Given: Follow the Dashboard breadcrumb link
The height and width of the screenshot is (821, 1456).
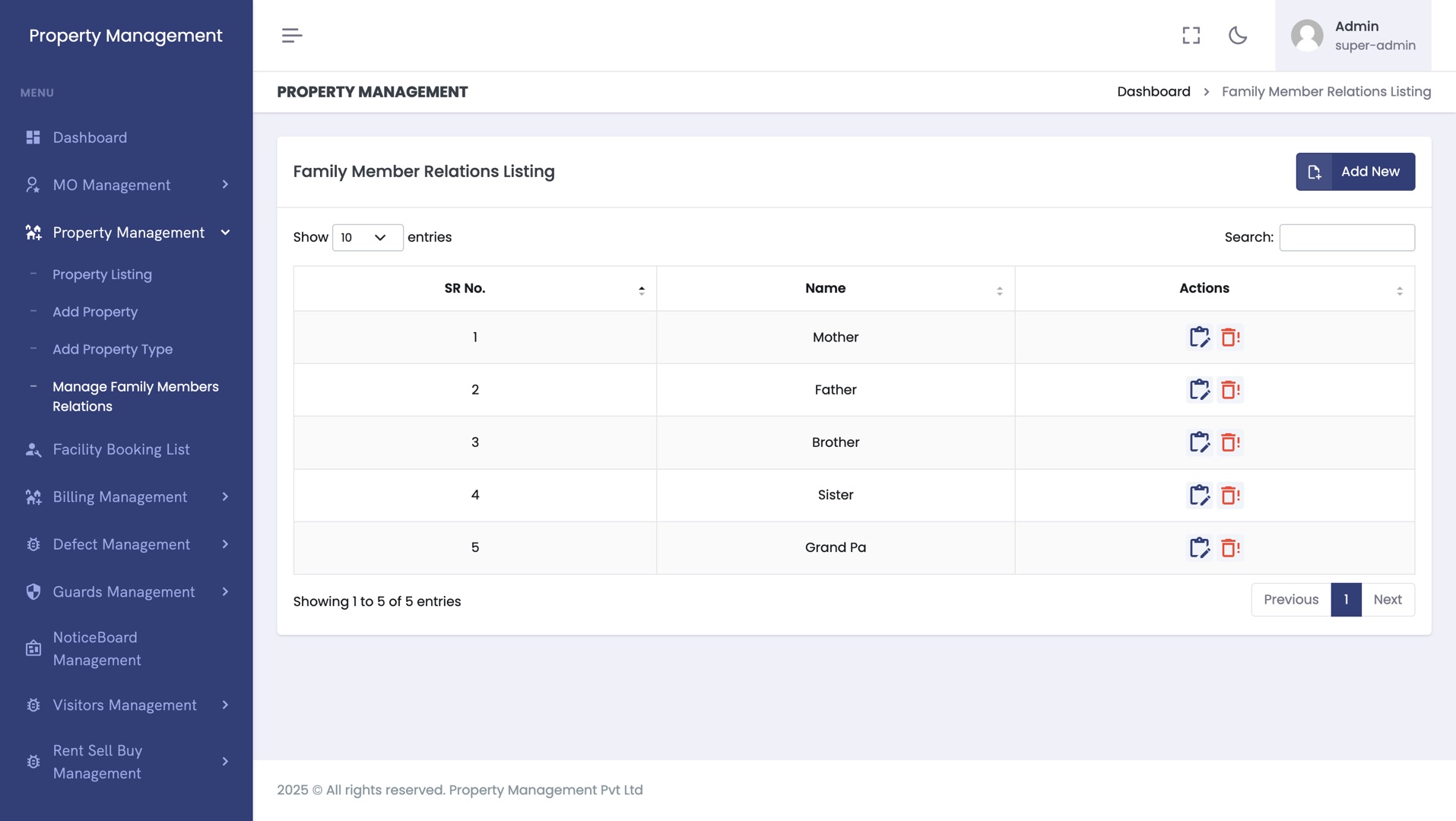Looking at the screenshot, I should (1153, 92).
